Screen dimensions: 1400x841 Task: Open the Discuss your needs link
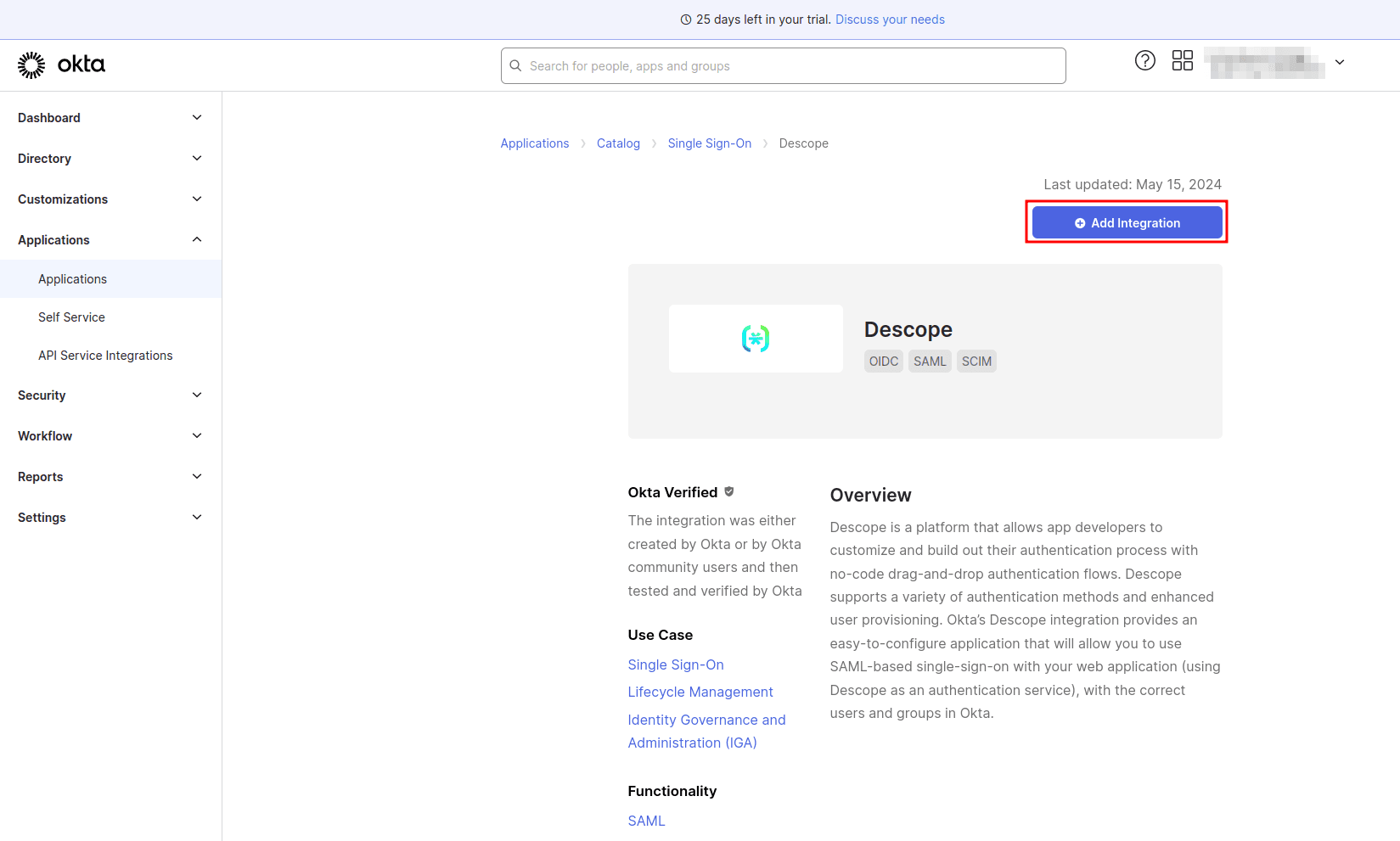pyautogui.click(x=890, y=19)
